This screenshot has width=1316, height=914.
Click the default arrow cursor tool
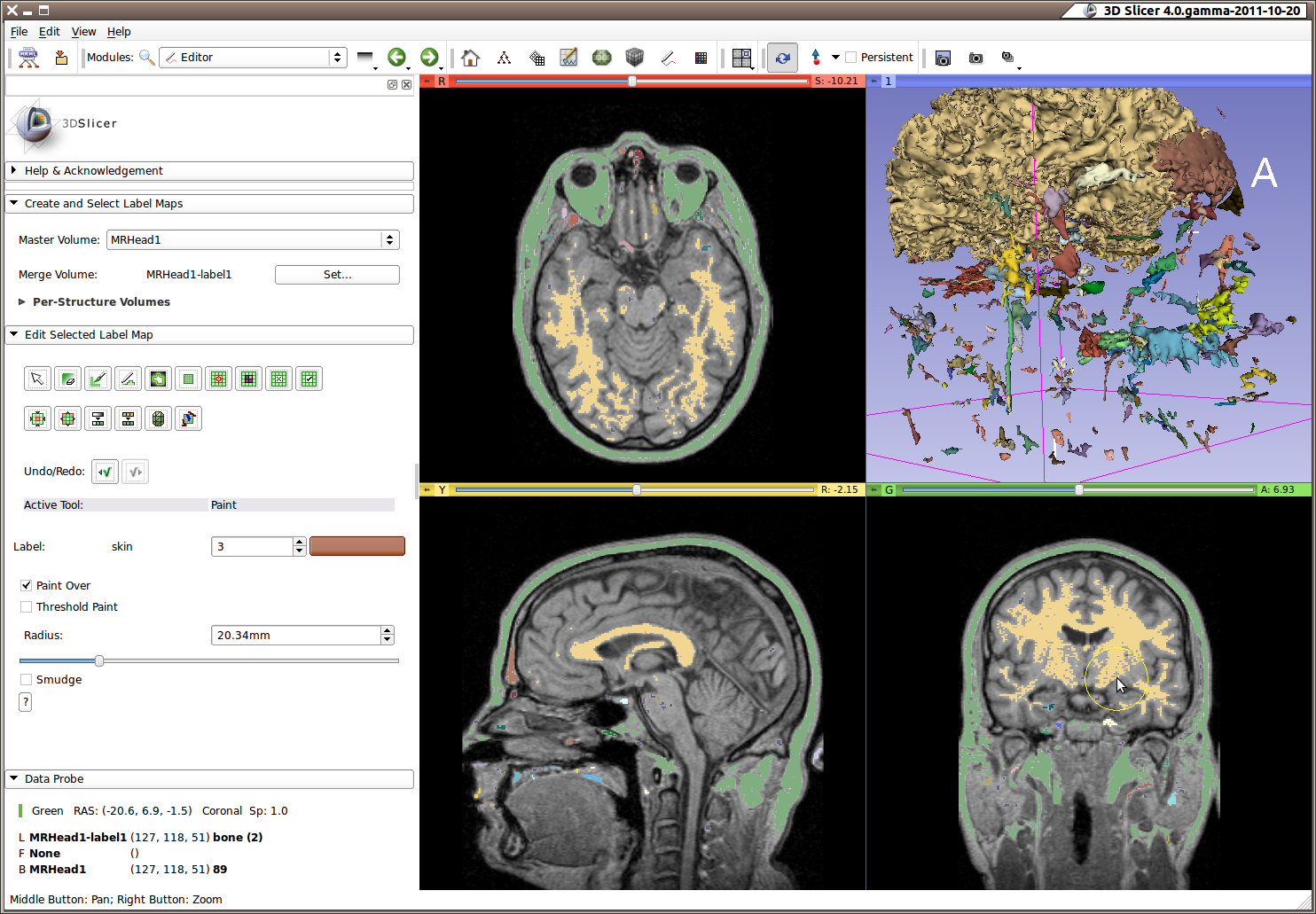click(37, 379)
